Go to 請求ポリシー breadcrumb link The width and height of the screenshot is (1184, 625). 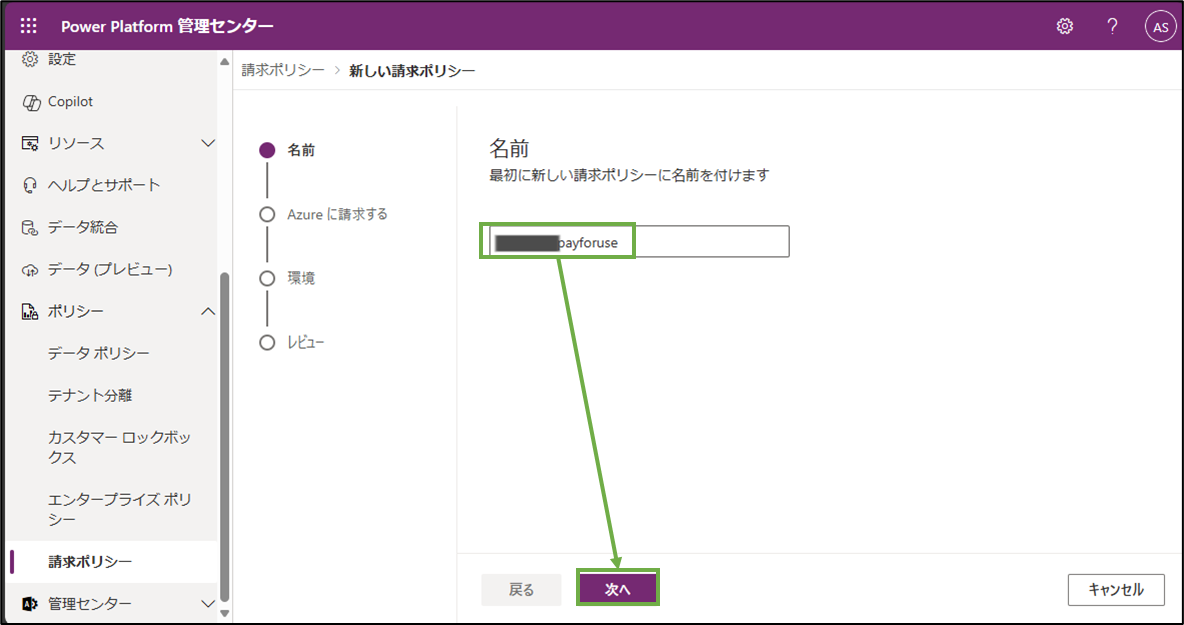283,71
